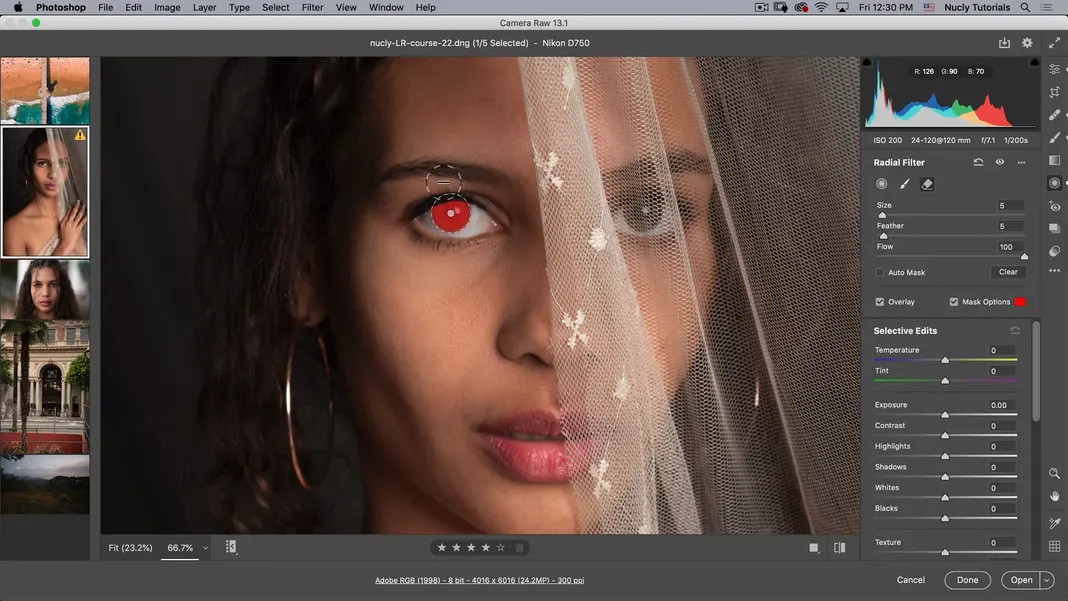Open the File menu
Viewport: 1068px width, 601px height.
tap(106, 7)
